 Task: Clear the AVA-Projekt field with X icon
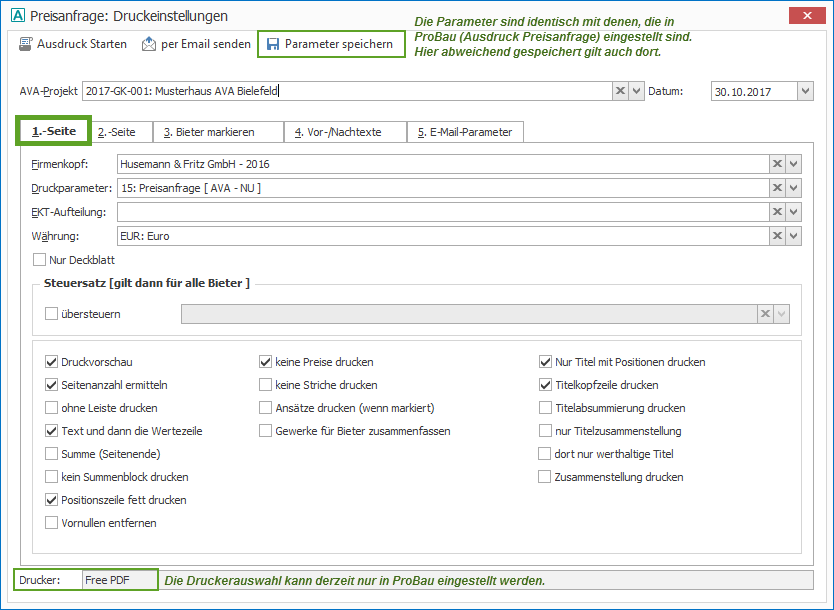[621, 91]
